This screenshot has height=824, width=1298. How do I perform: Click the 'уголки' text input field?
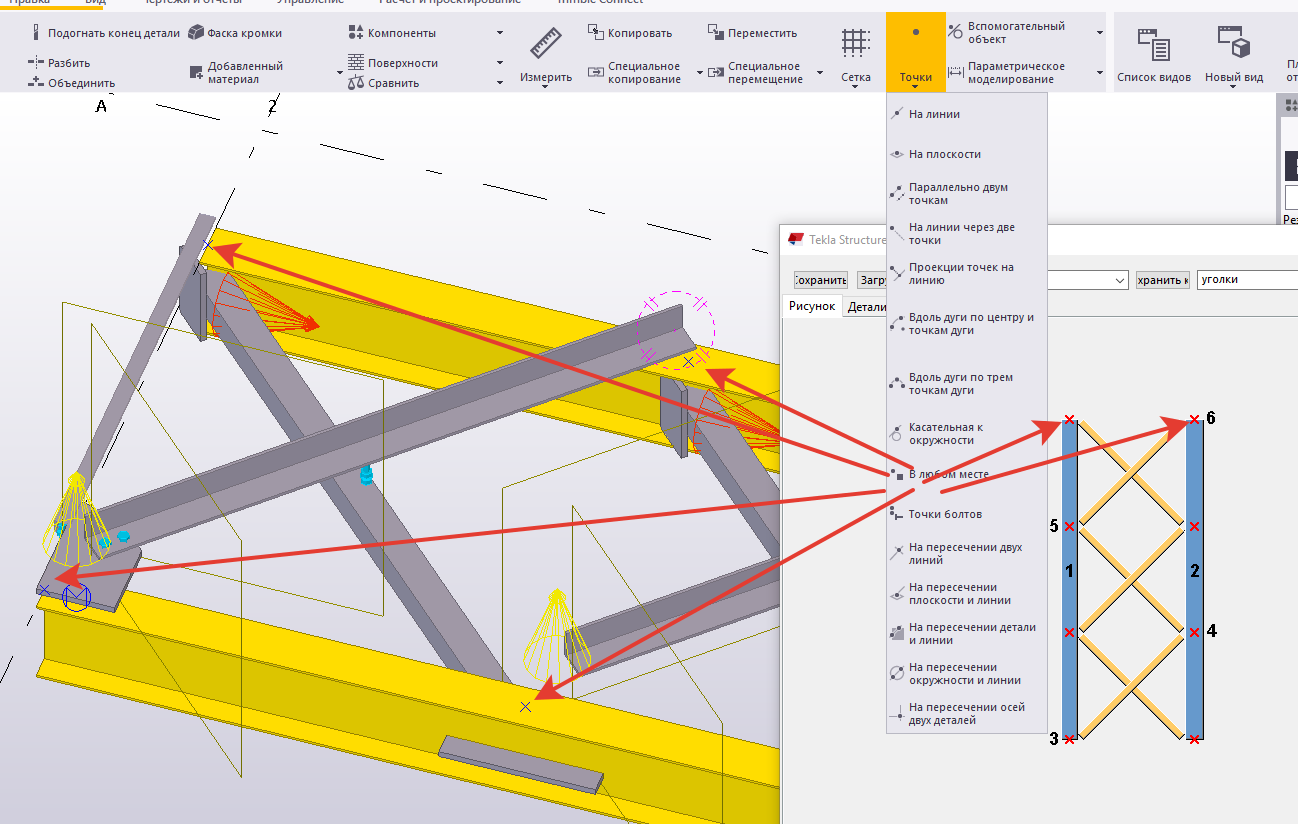[1245, 280]
